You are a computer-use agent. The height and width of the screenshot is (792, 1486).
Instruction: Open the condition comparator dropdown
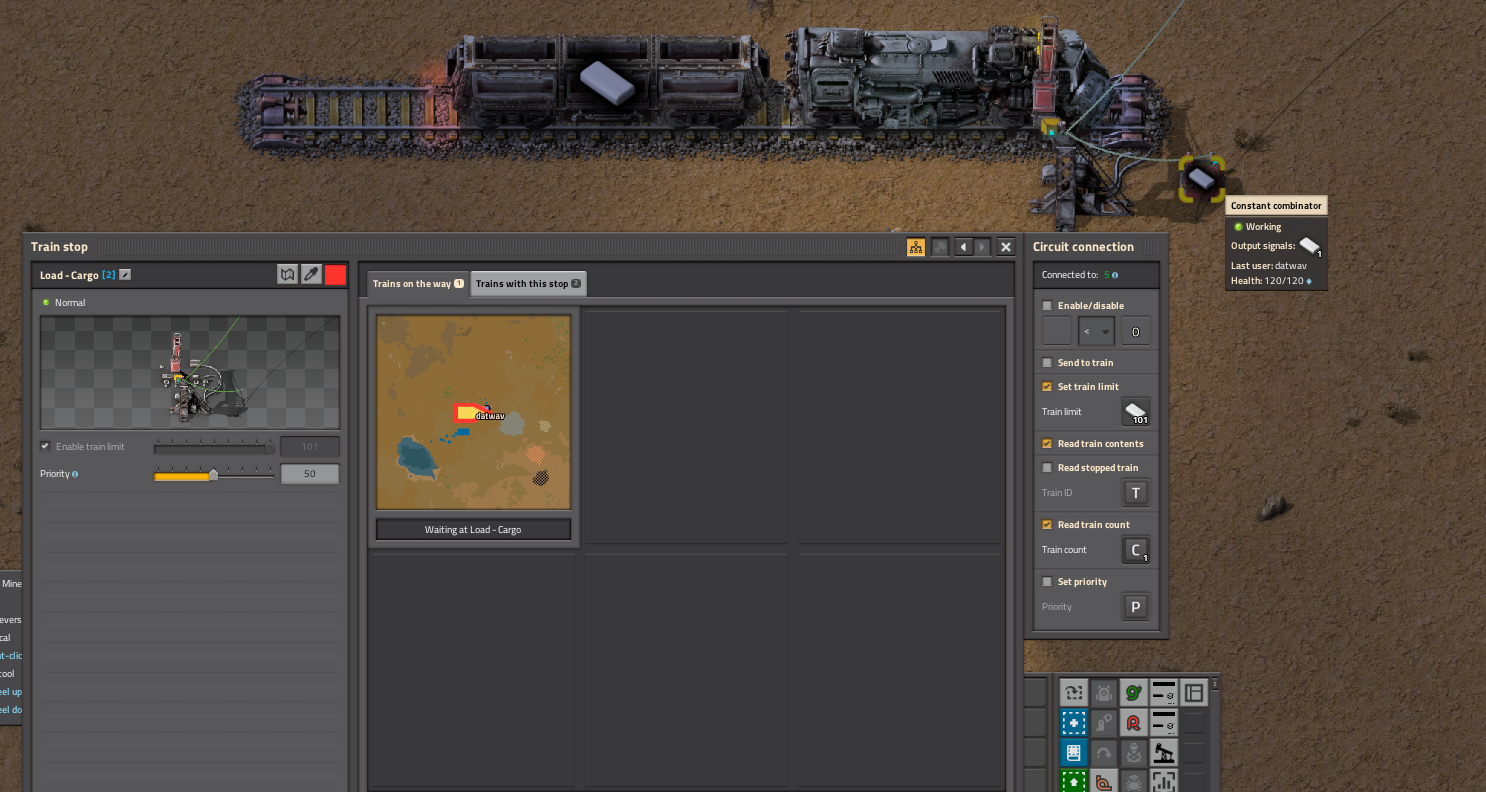pyautogui.click(x=1097, y=331)
